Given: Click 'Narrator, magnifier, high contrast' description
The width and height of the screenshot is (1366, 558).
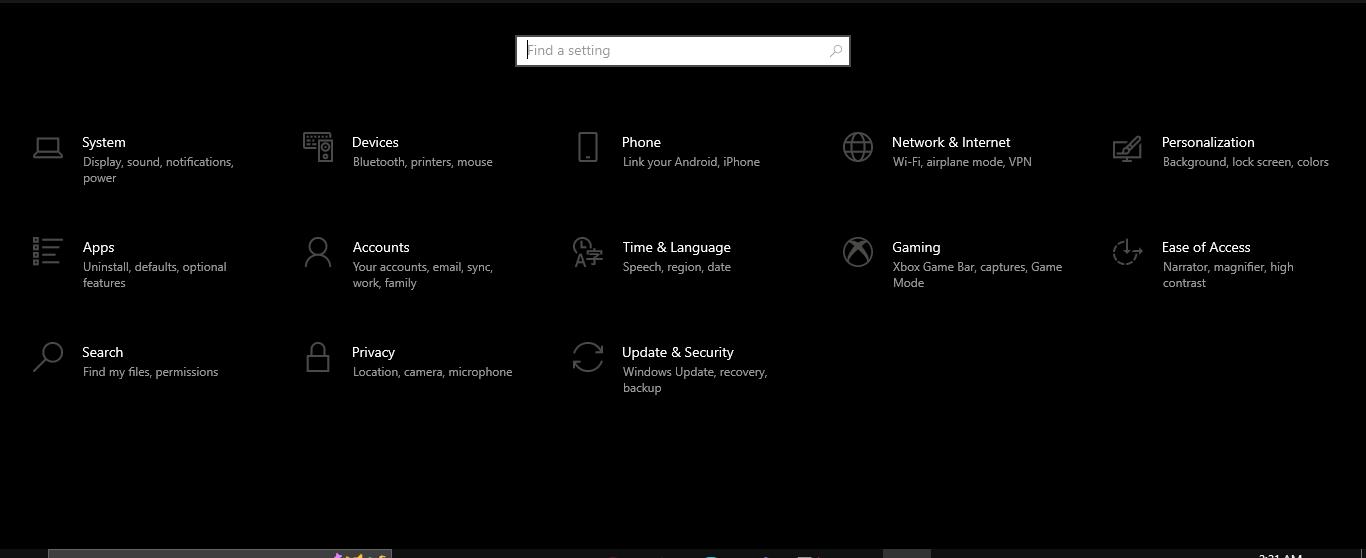Looking at the screenshot, I should (x=1228, y=275).
